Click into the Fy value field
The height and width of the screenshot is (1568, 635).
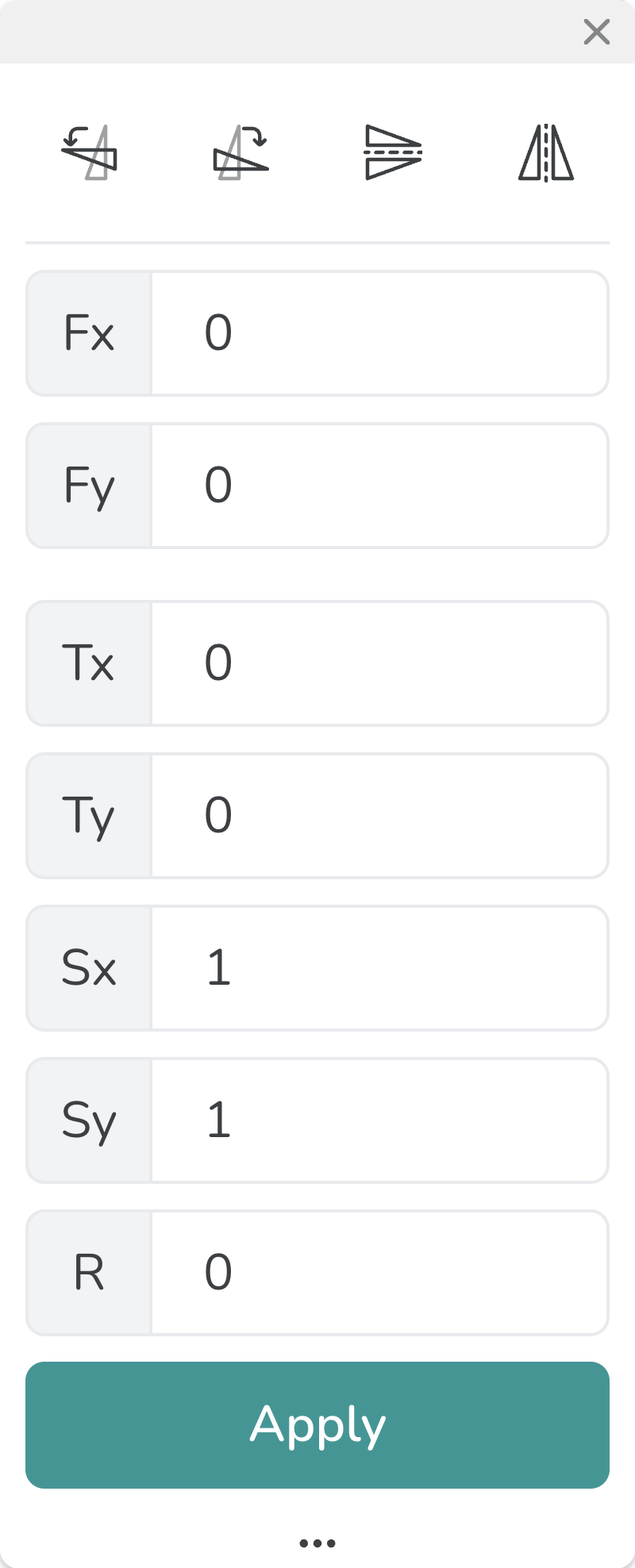[379, 486]
